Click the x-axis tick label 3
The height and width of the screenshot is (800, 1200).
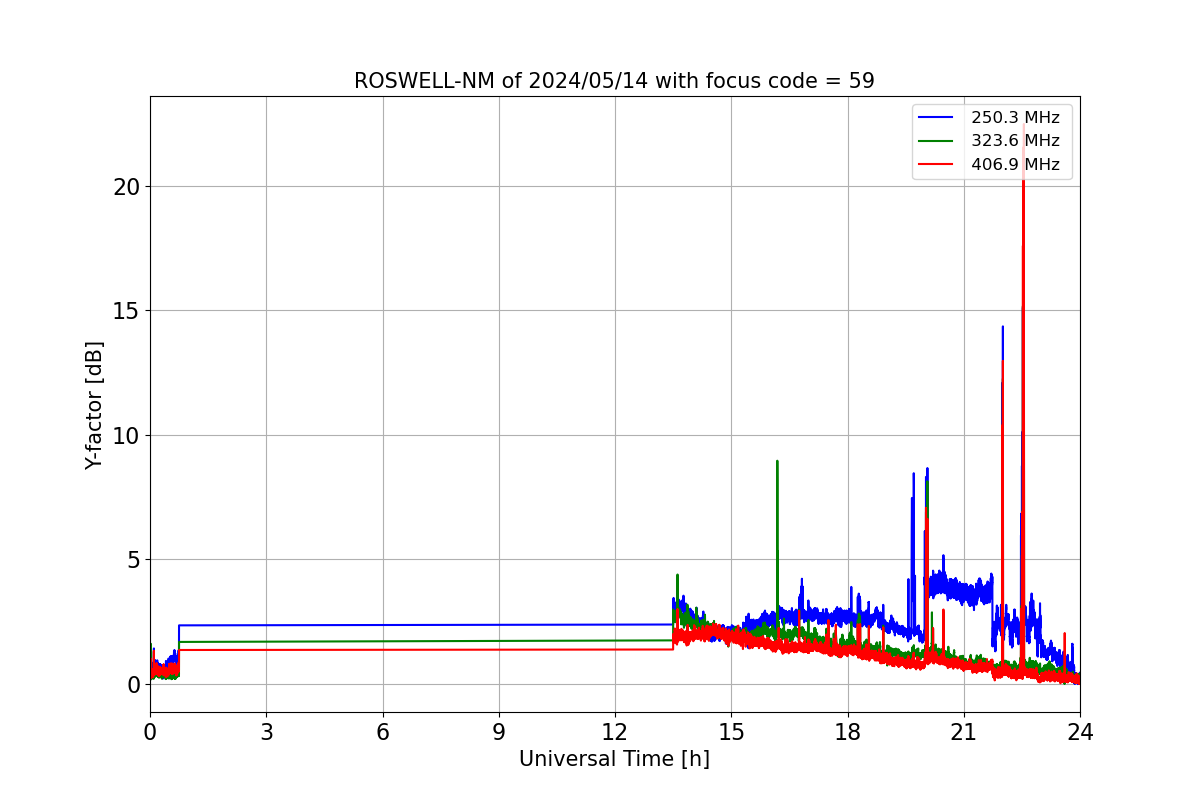[x=266, y=731]
